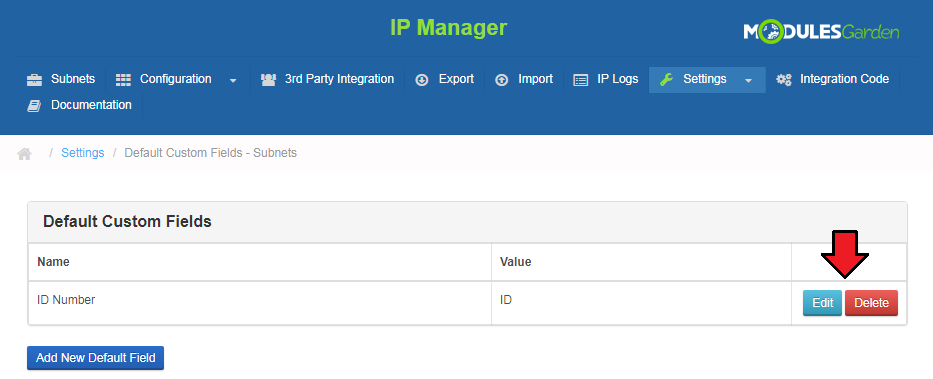933x379 pixels.
Task: Expand the Configuration dropdown arrow
Action: tap(233, 80)
